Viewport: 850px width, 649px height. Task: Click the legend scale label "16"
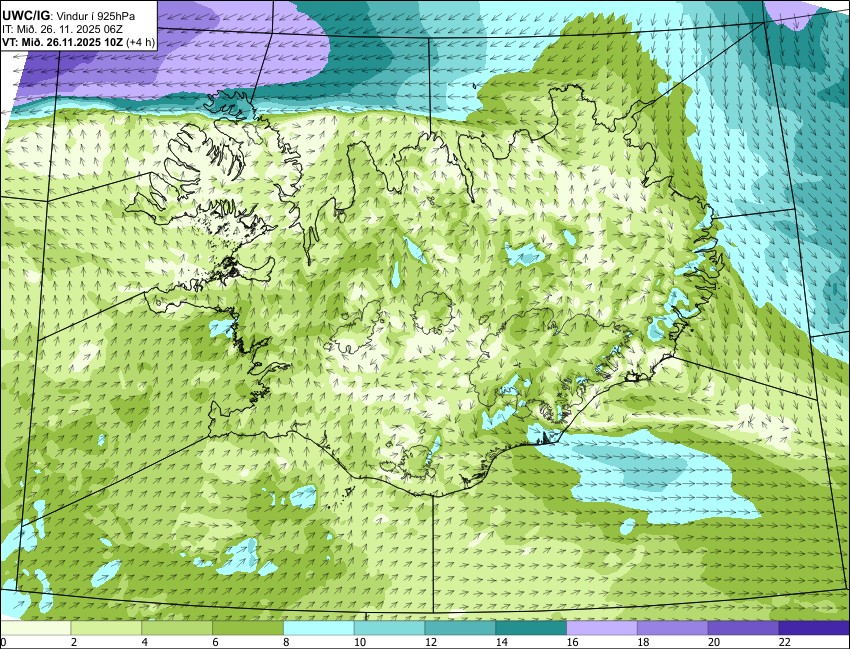click(572, 642)
